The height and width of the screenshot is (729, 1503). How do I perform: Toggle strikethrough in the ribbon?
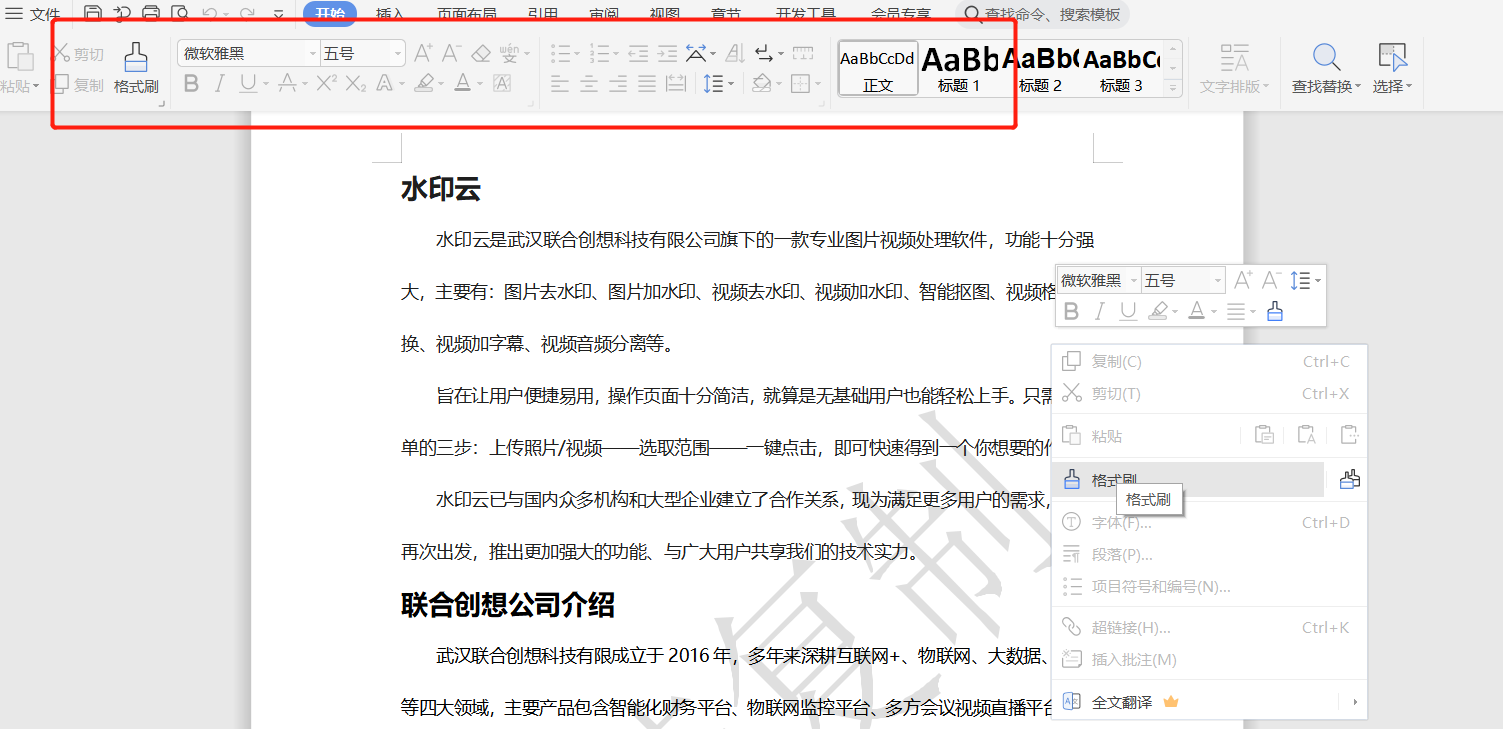point(287,84)
